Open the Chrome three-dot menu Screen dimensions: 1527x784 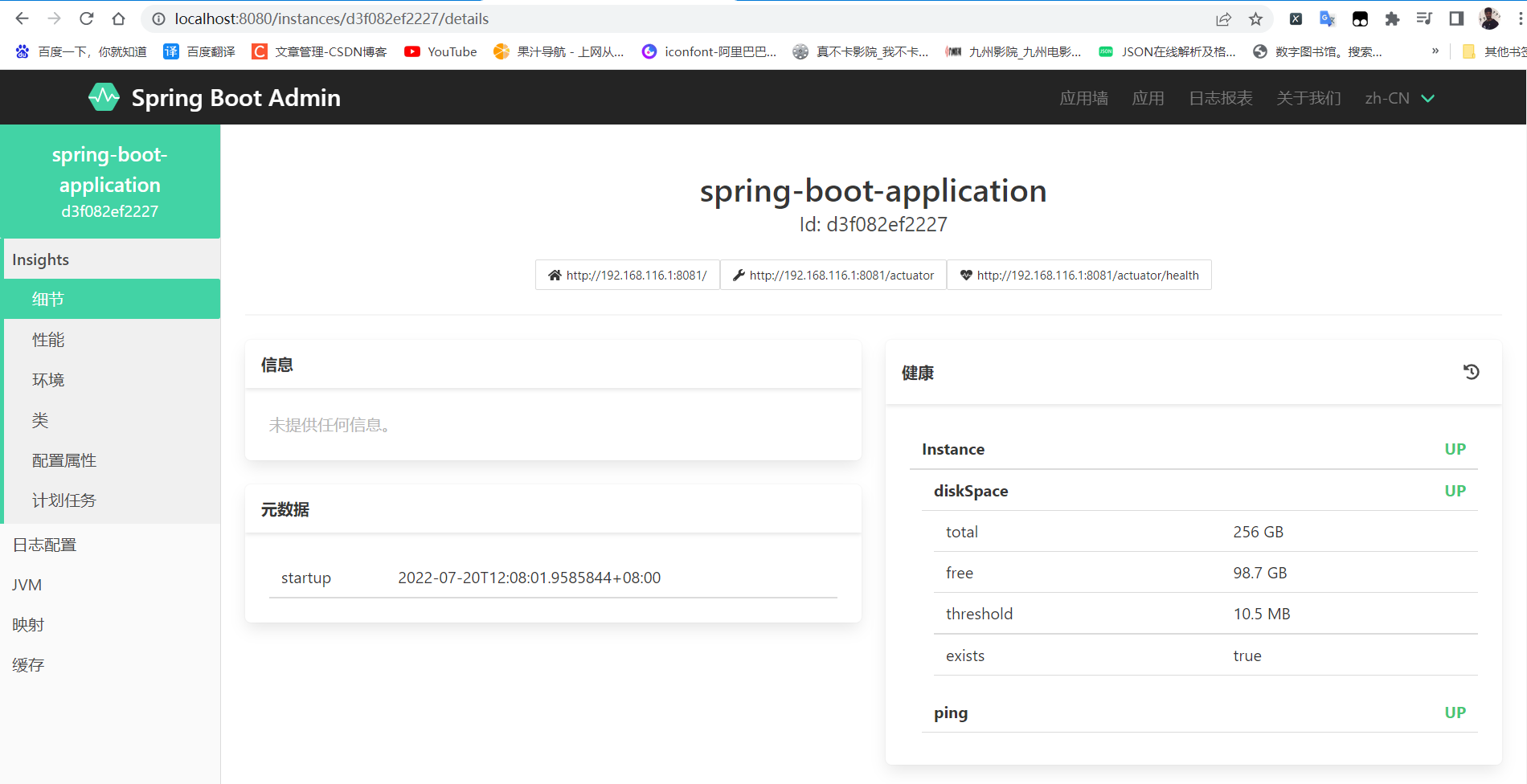tap(1520, 18)
